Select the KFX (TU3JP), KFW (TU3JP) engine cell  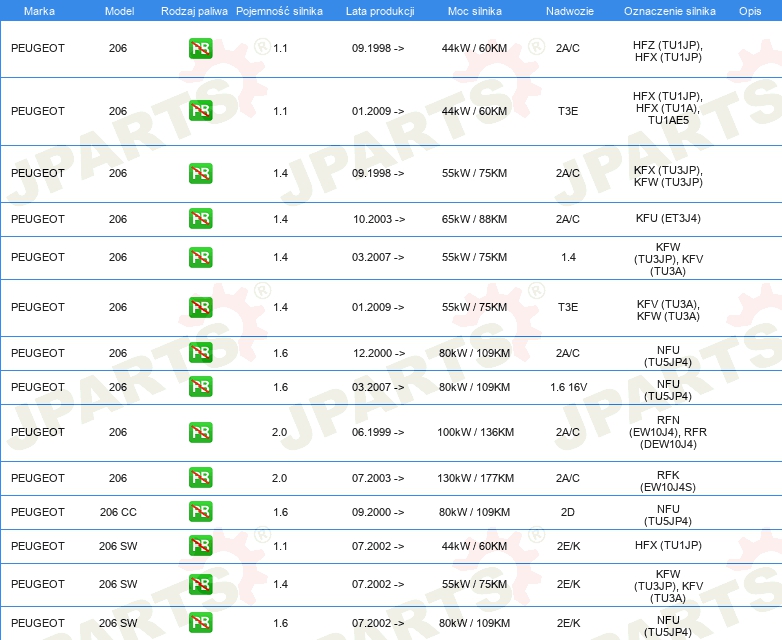click(668, 176)
